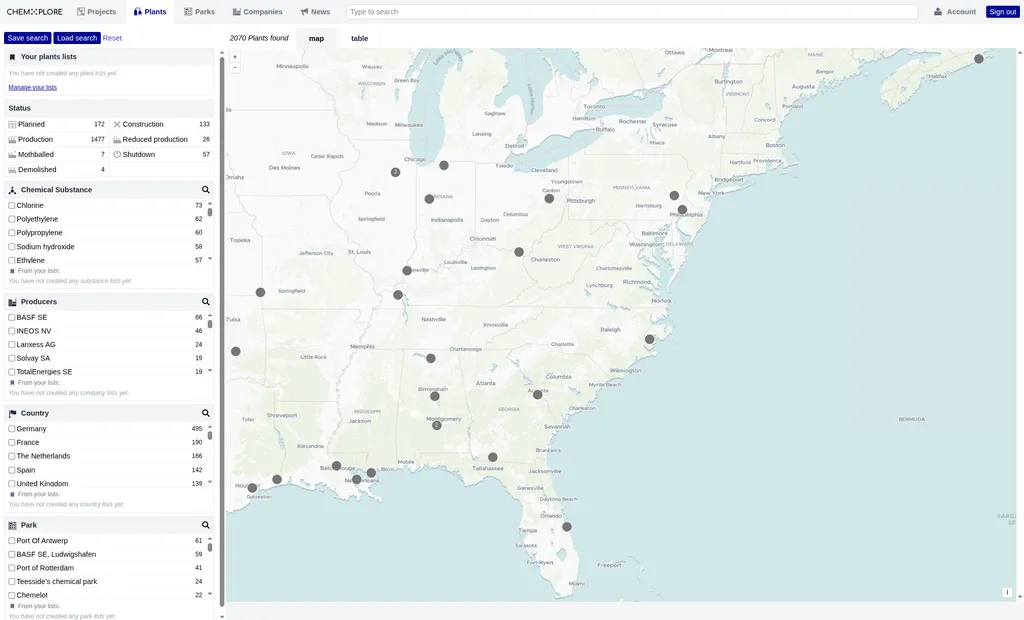The image size is (1024, 620).
Task: Click the cluster marker near Montgomery
Action: click(x=436, y=425)
